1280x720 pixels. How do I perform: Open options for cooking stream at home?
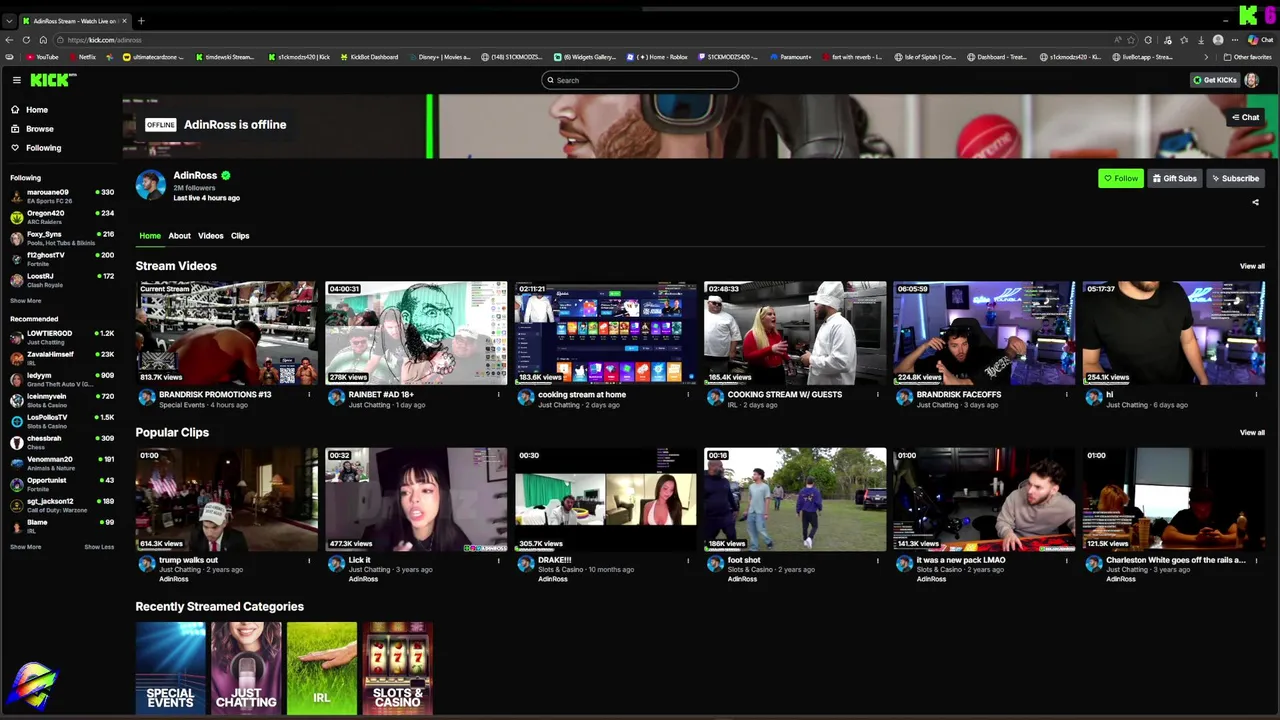688,395
